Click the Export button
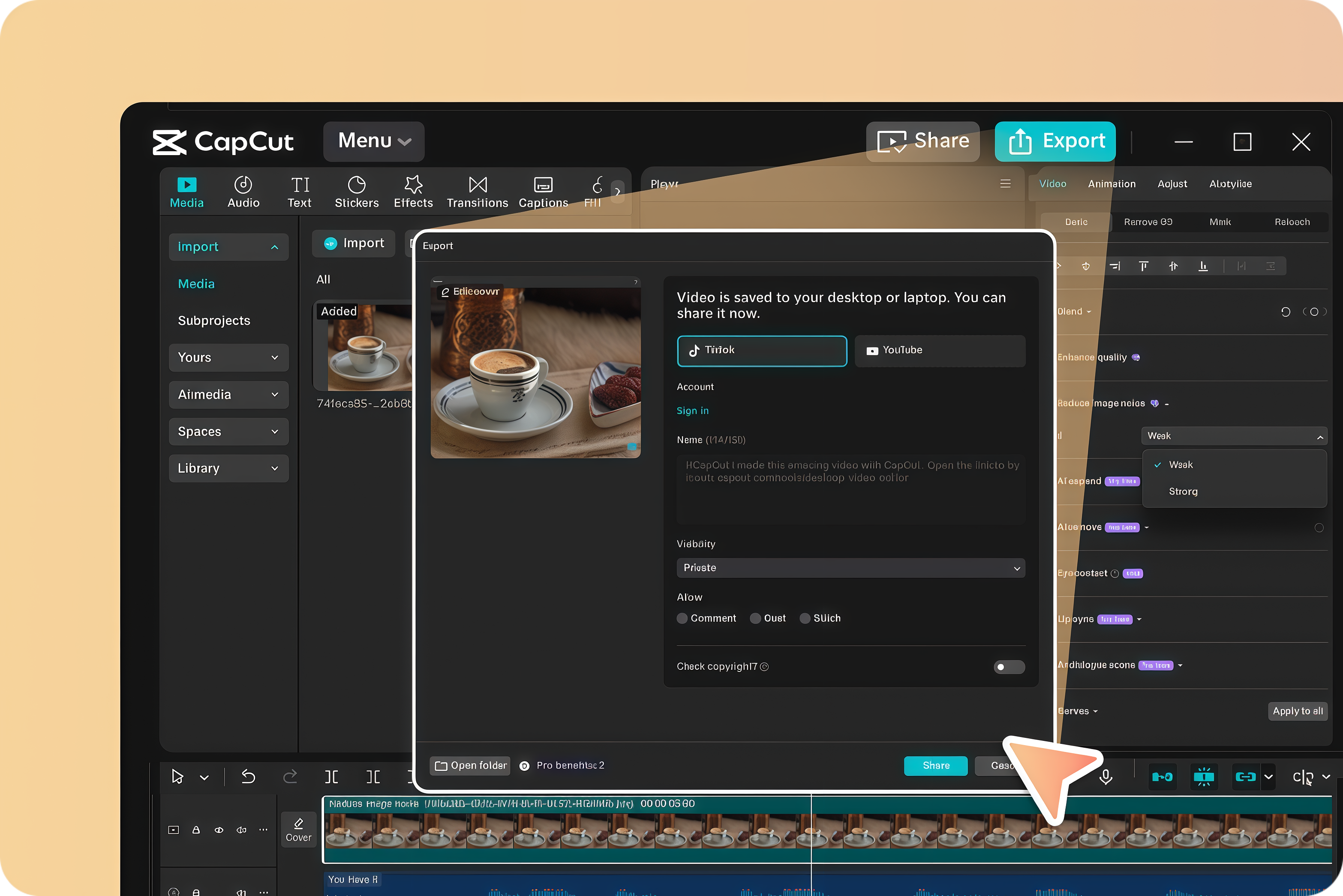Viewport: 1343px width, 896px height. [1055, 141]
